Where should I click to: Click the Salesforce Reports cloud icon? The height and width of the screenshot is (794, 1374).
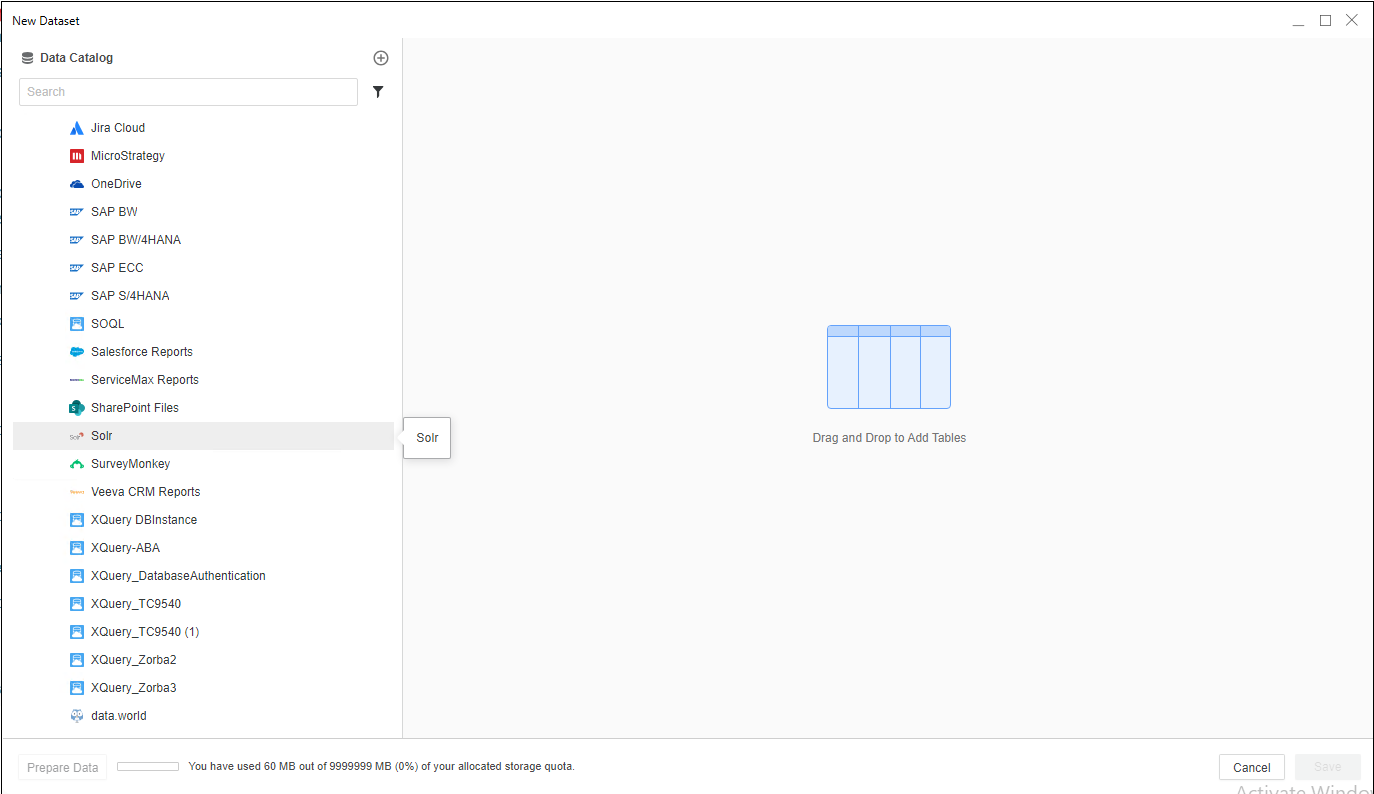[77, 352]
